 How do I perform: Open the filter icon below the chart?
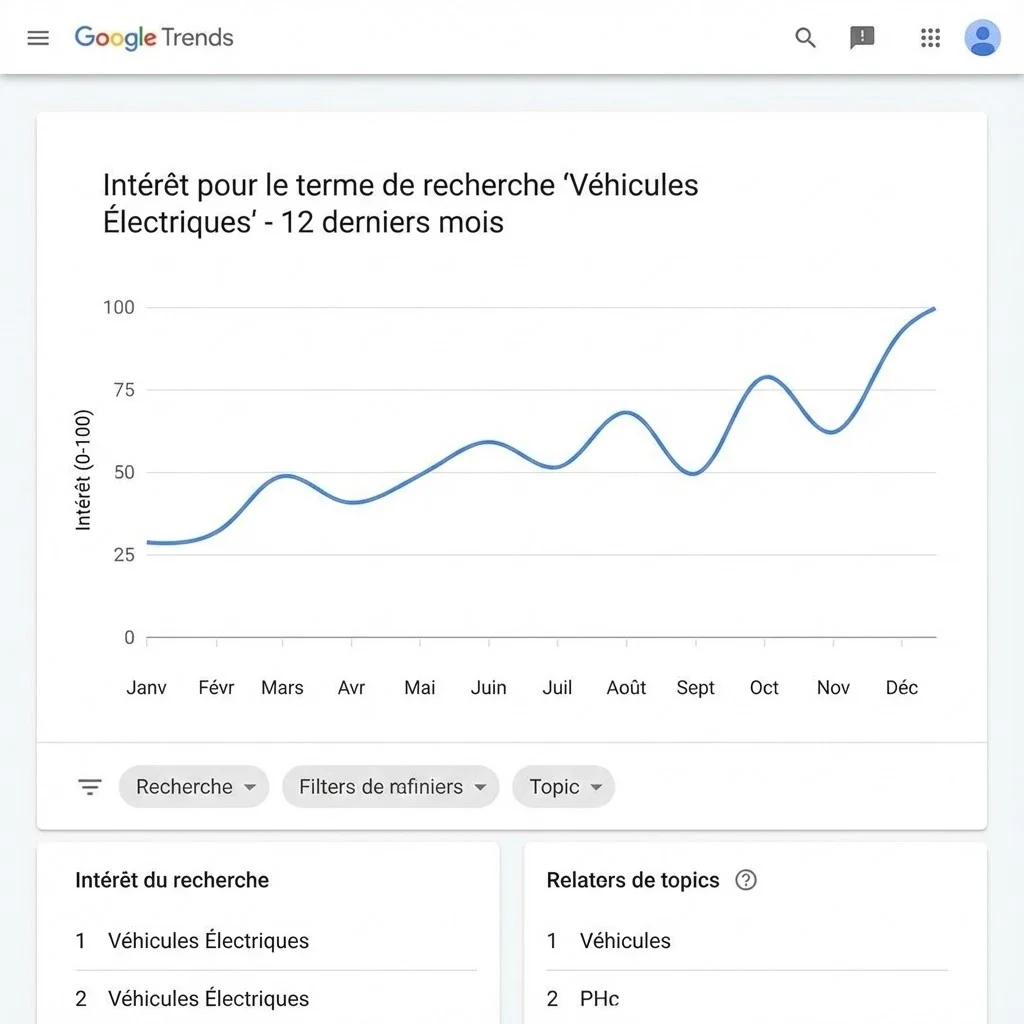[x=90, y=786]
